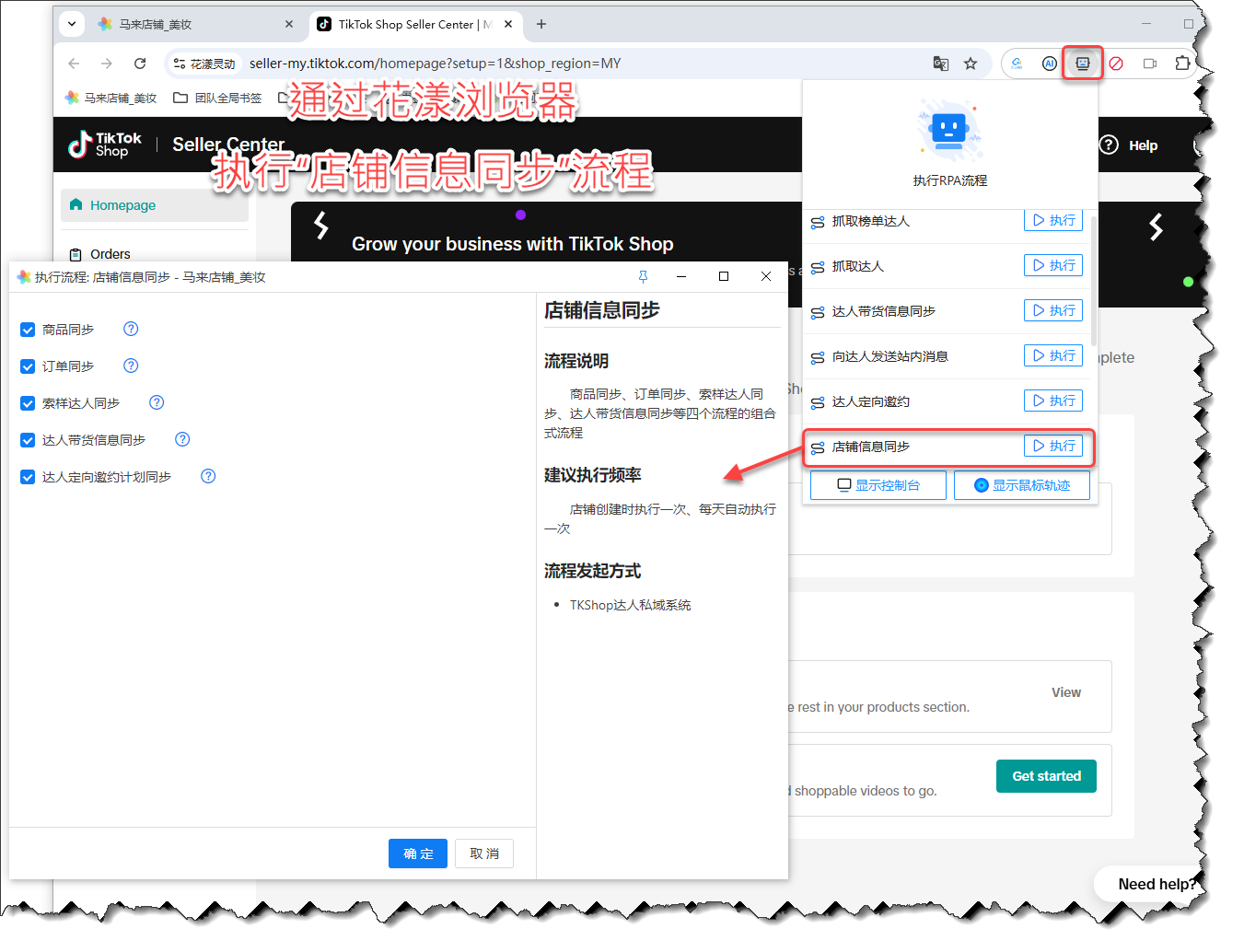Click the Orders clipboard icon in sidebar

[76, 255]
